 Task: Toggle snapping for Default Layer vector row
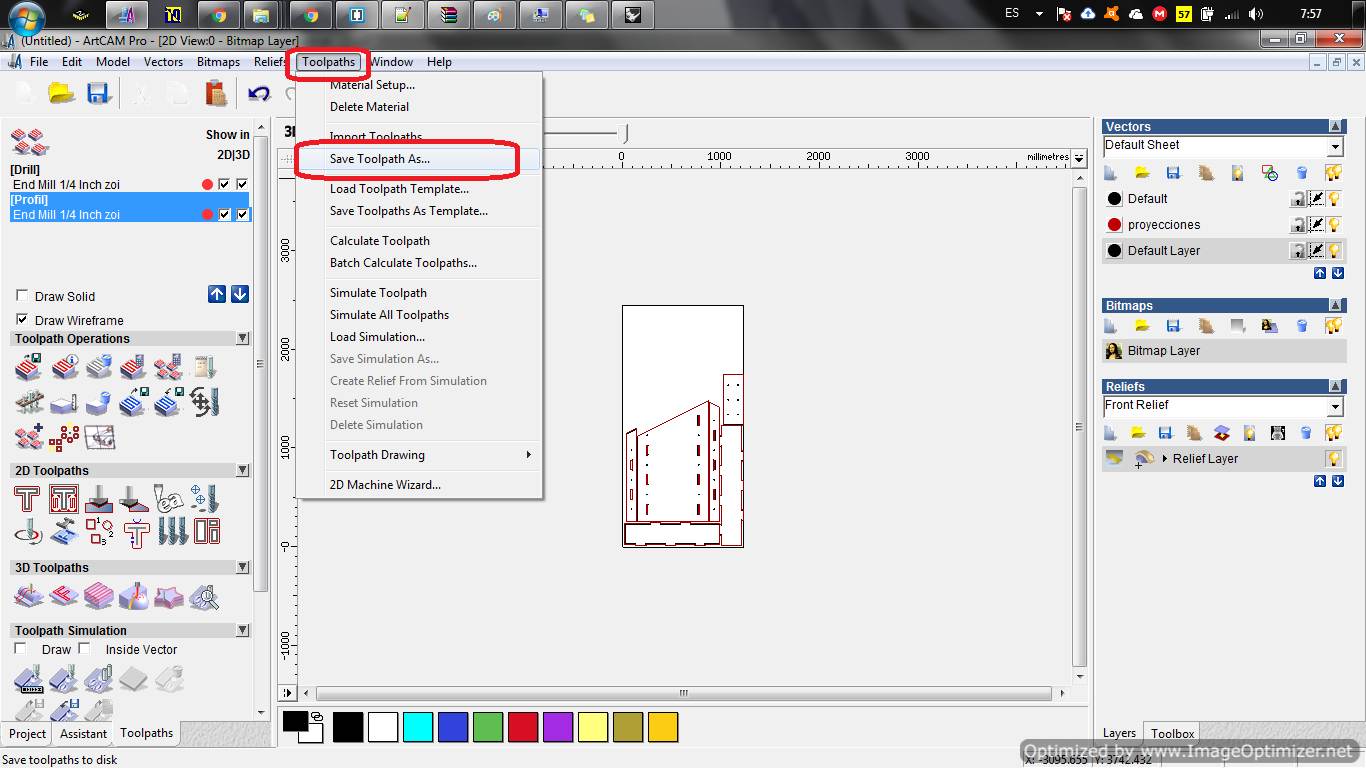tap(1316, 251)
